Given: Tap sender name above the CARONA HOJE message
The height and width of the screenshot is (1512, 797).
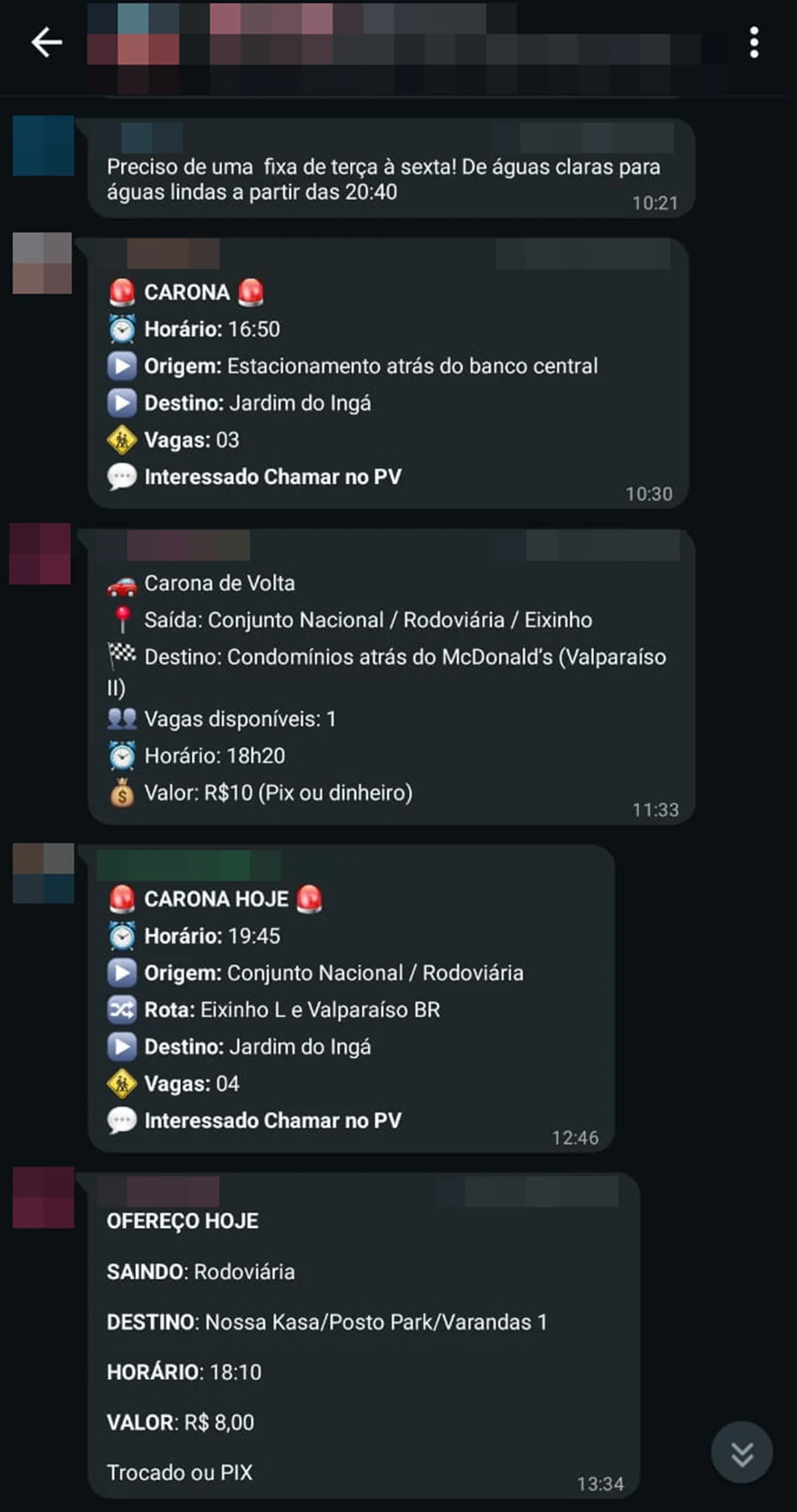Looking at the screenshot, I should [189, 866].
